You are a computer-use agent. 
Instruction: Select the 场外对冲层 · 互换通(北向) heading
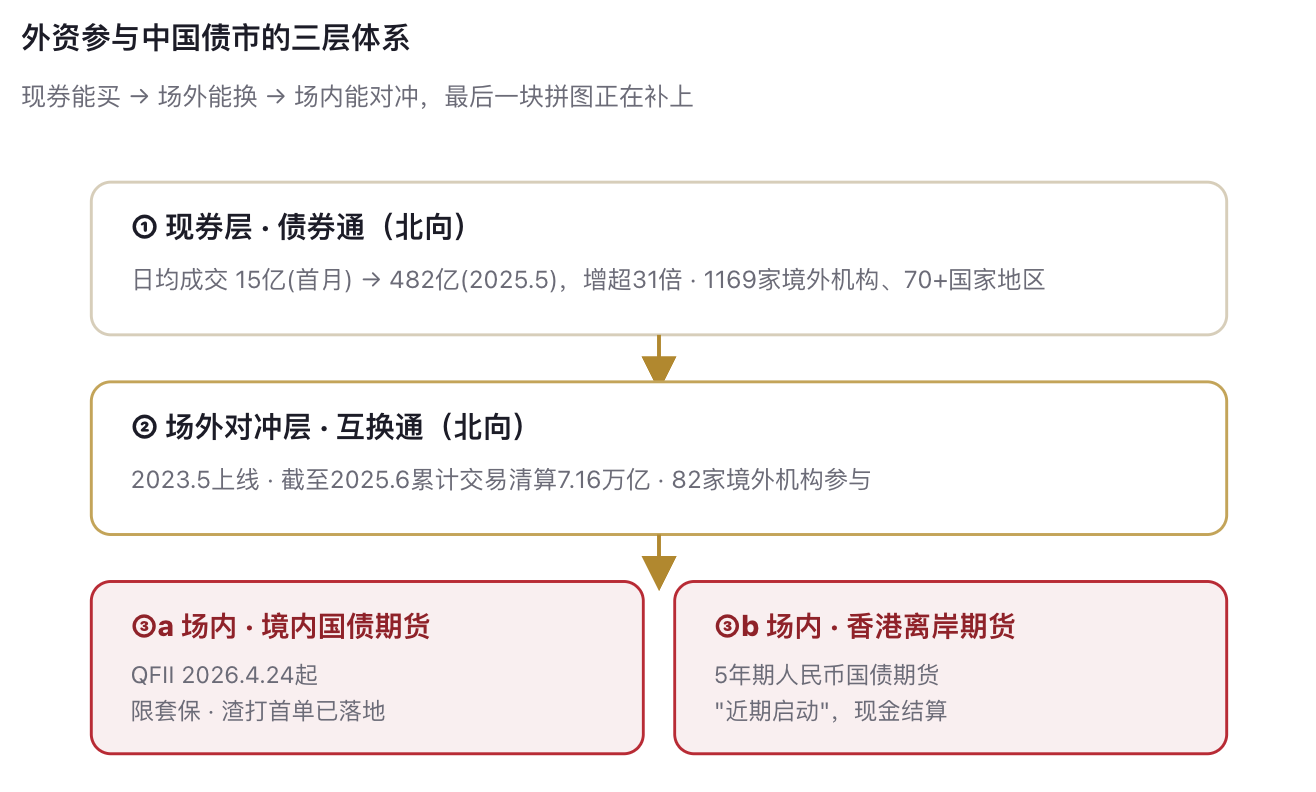click(x=345, y=427)
